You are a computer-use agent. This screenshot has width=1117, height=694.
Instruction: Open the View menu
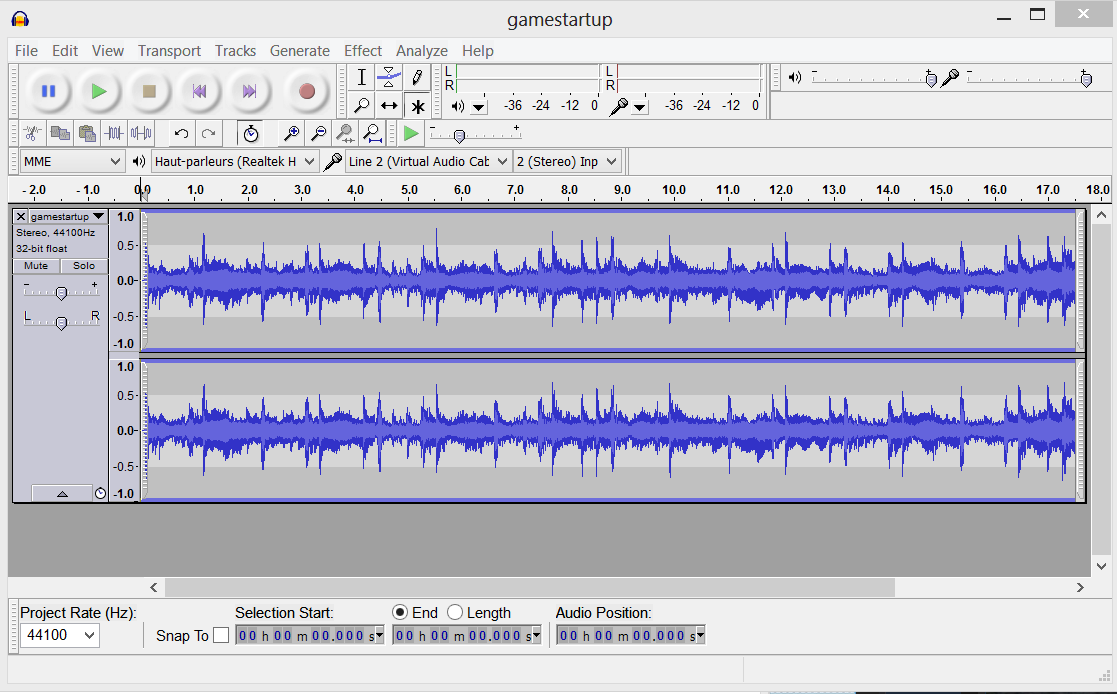(108, 51)
